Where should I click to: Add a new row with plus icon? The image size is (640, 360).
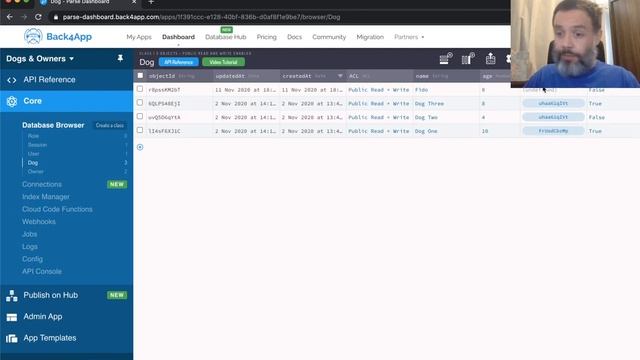point(140,147)
